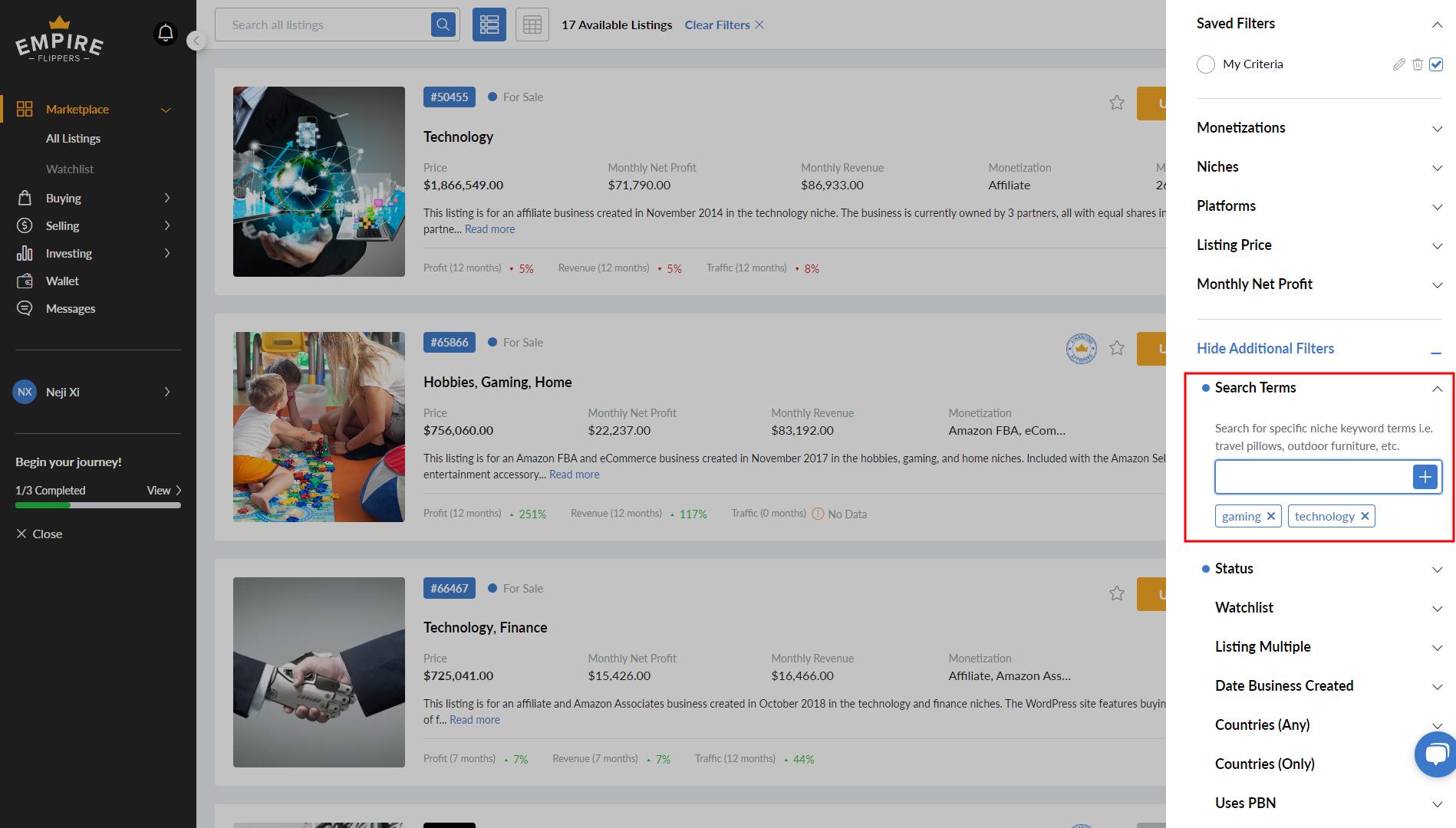Click the search magnifier button
1456x828 pixels.
point(443,25)
